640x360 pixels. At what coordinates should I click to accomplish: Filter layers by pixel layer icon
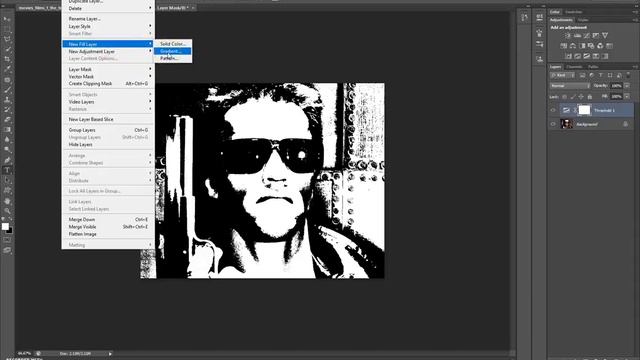coord(582,76)
